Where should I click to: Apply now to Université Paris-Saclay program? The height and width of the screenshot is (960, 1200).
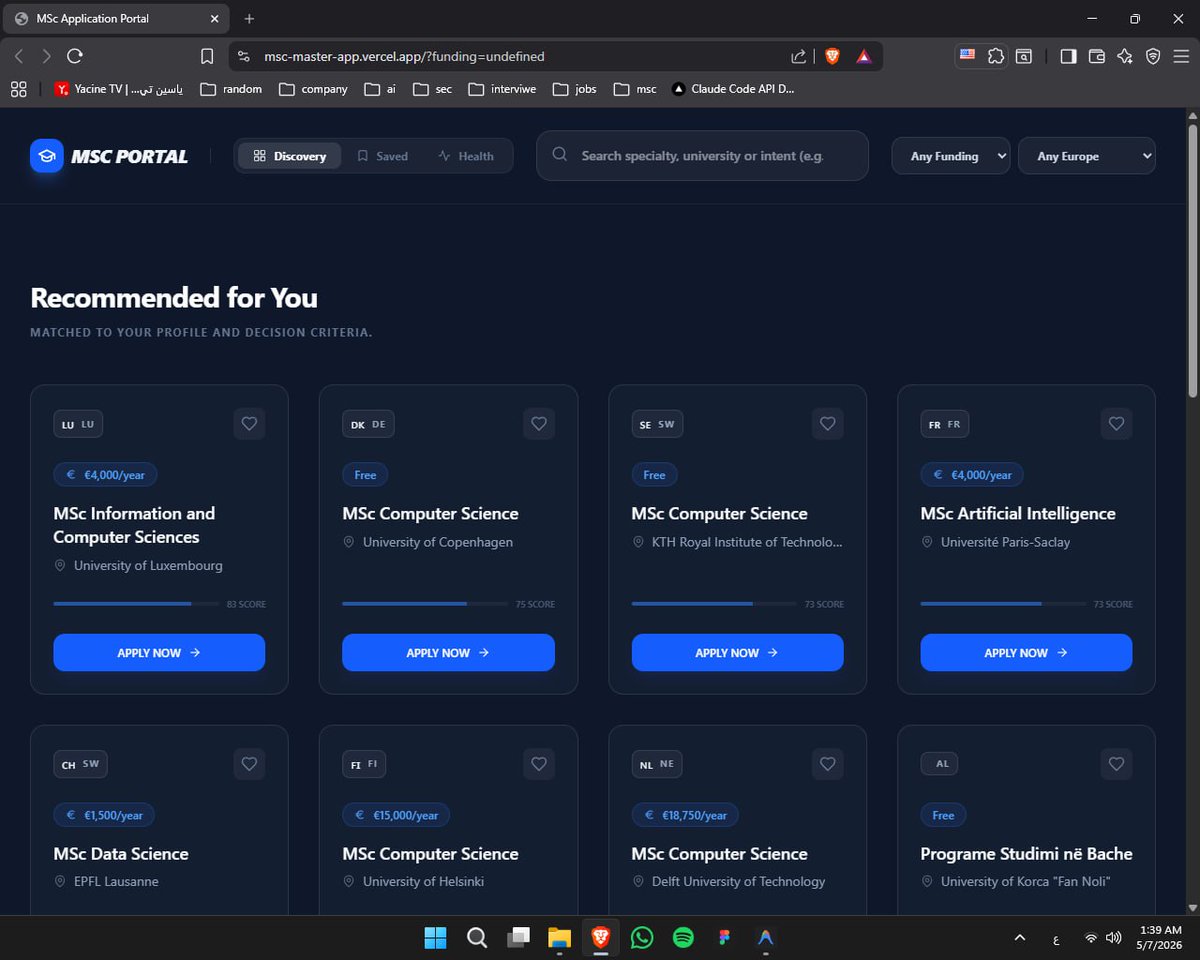[x=1027, y=652]
